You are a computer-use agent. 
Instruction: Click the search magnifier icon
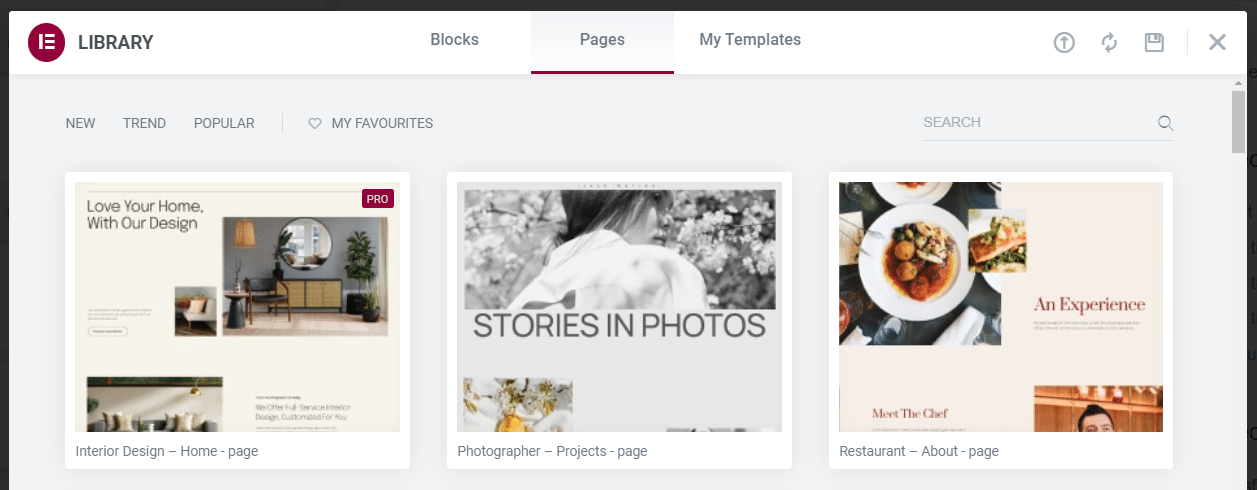point(1165,123)
